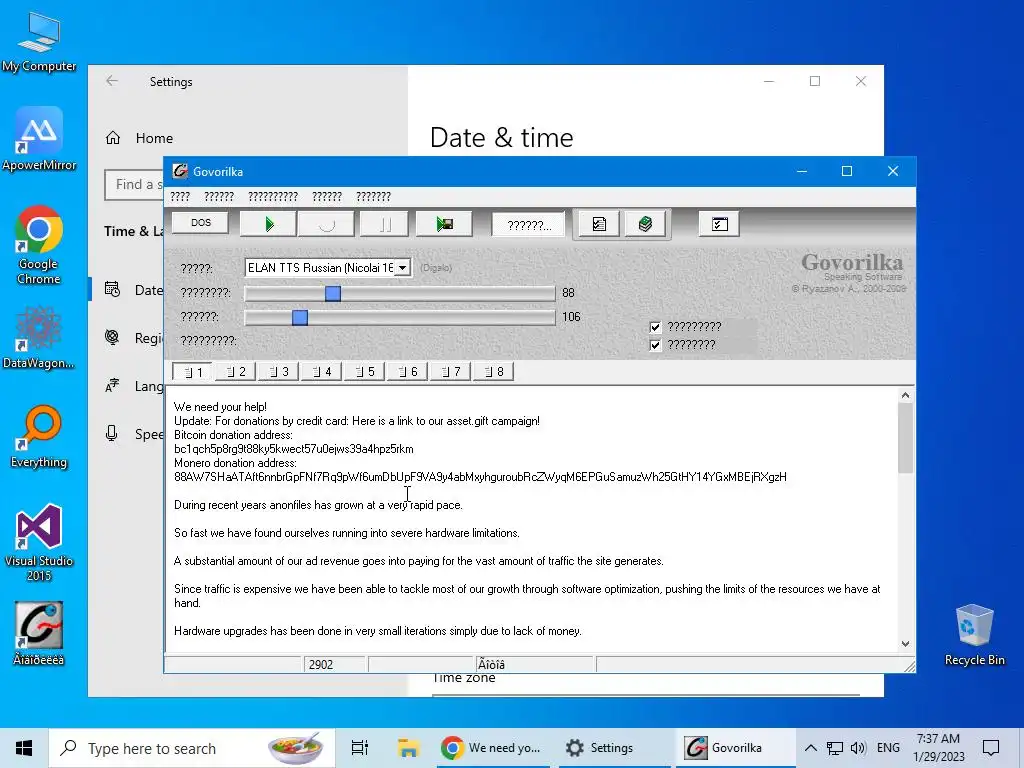Click the record-to-file icon in Govorilka
1024x768 pixels.
(x=445, y=225)
